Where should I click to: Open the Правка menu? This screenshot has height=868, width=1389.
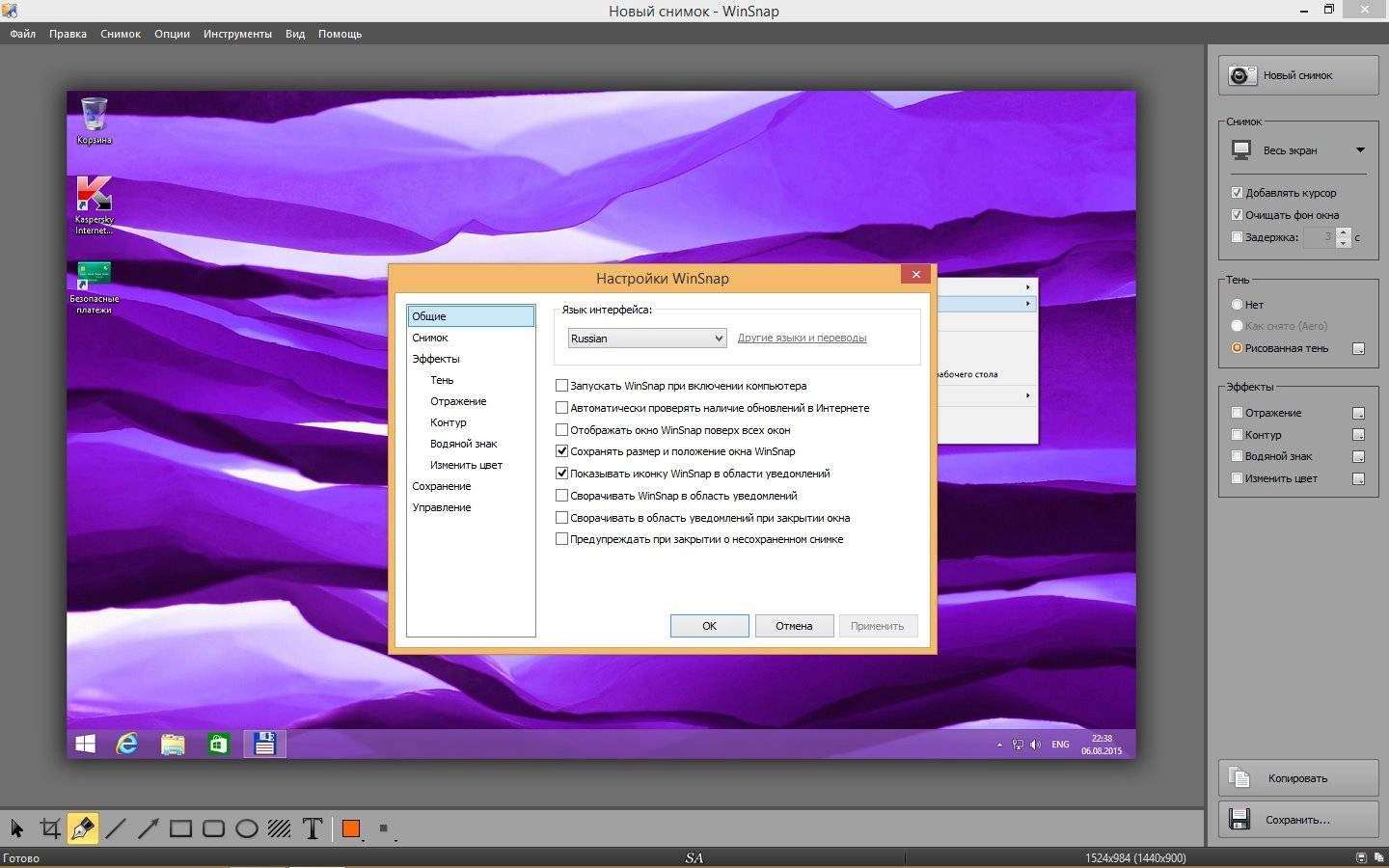(68, 34)
